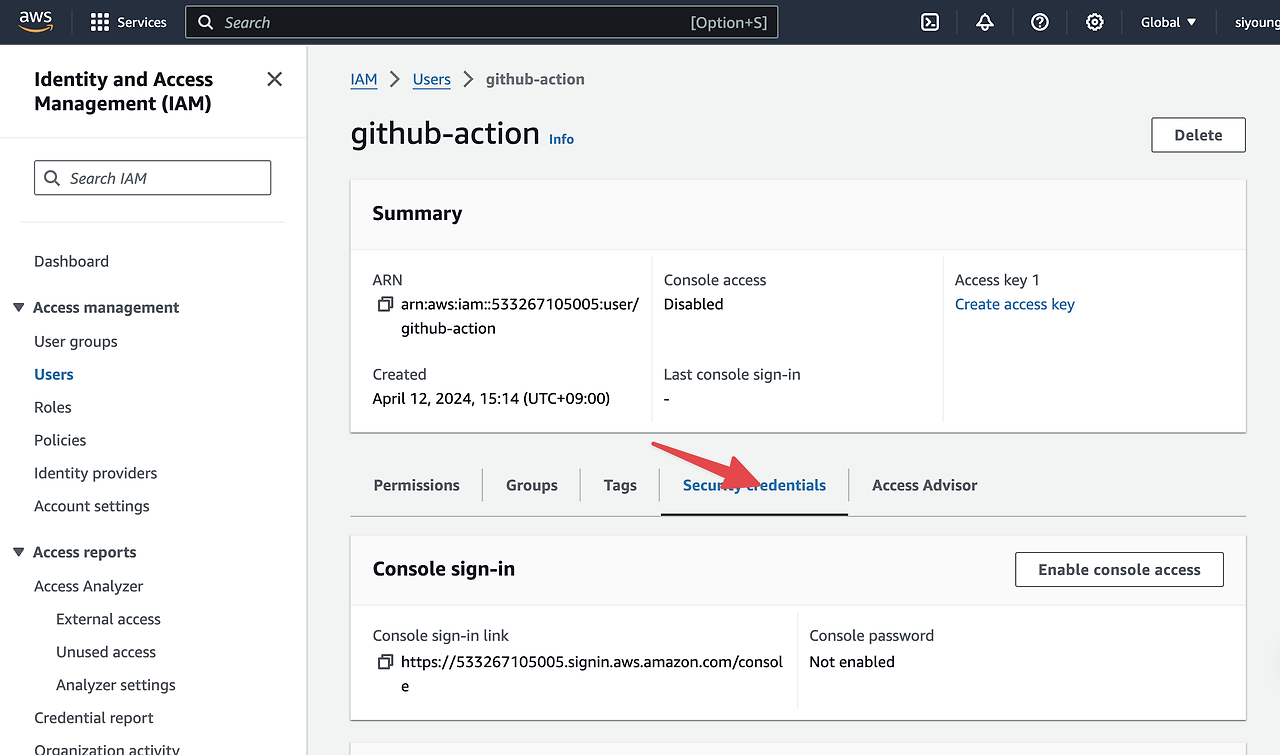
Task: Open Policies in the sidebar
Action: [x=60, y=440]
